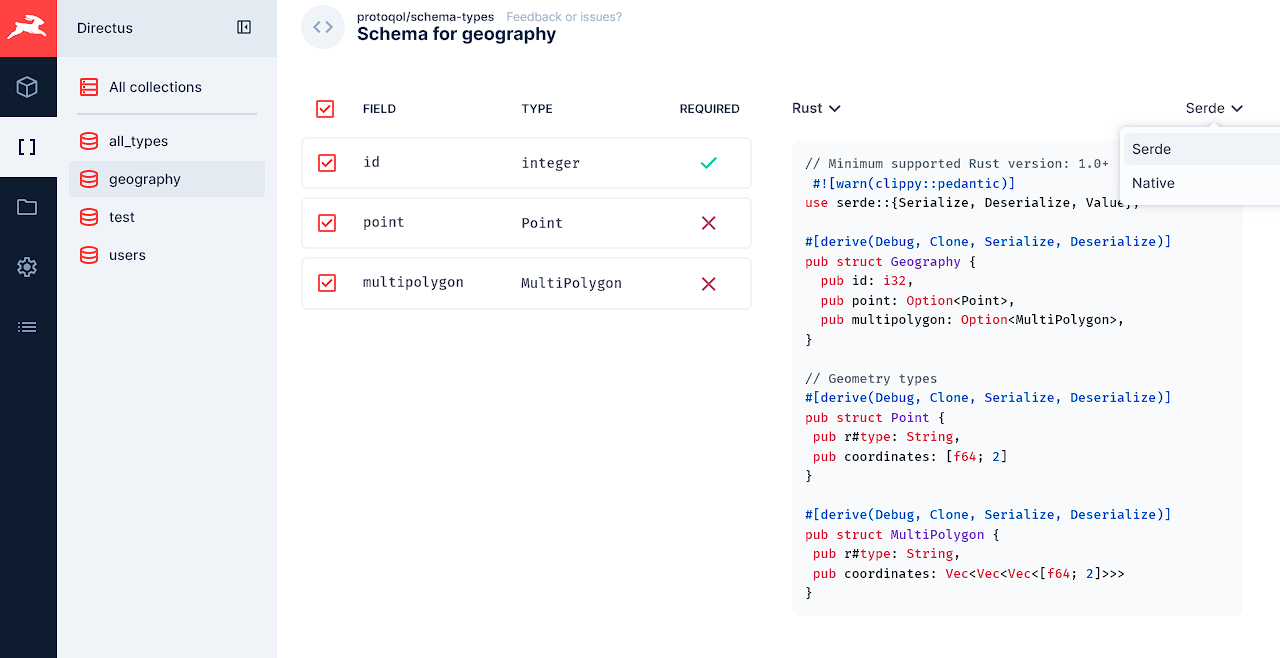1280x658 pixels.
Task: Uncheck the multipolygon field checkbox
Action: pyautogui.click(x=327, y=284)
